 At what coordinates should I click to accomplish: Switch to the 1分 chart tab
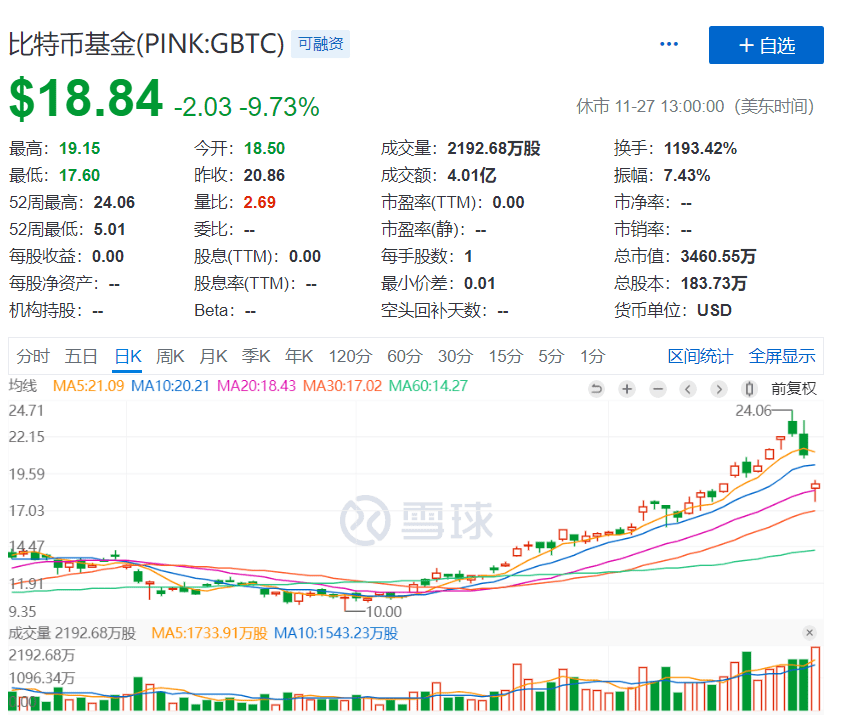[x=593, y=356]
